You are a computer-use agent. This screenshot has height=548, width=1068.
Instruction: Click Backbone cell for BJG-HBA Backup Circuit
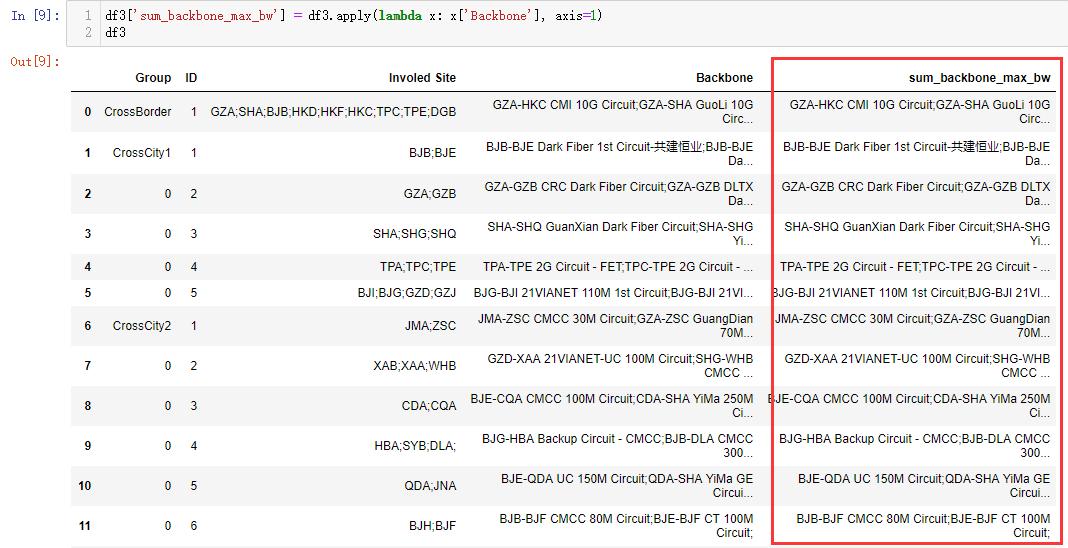(618, 446)
